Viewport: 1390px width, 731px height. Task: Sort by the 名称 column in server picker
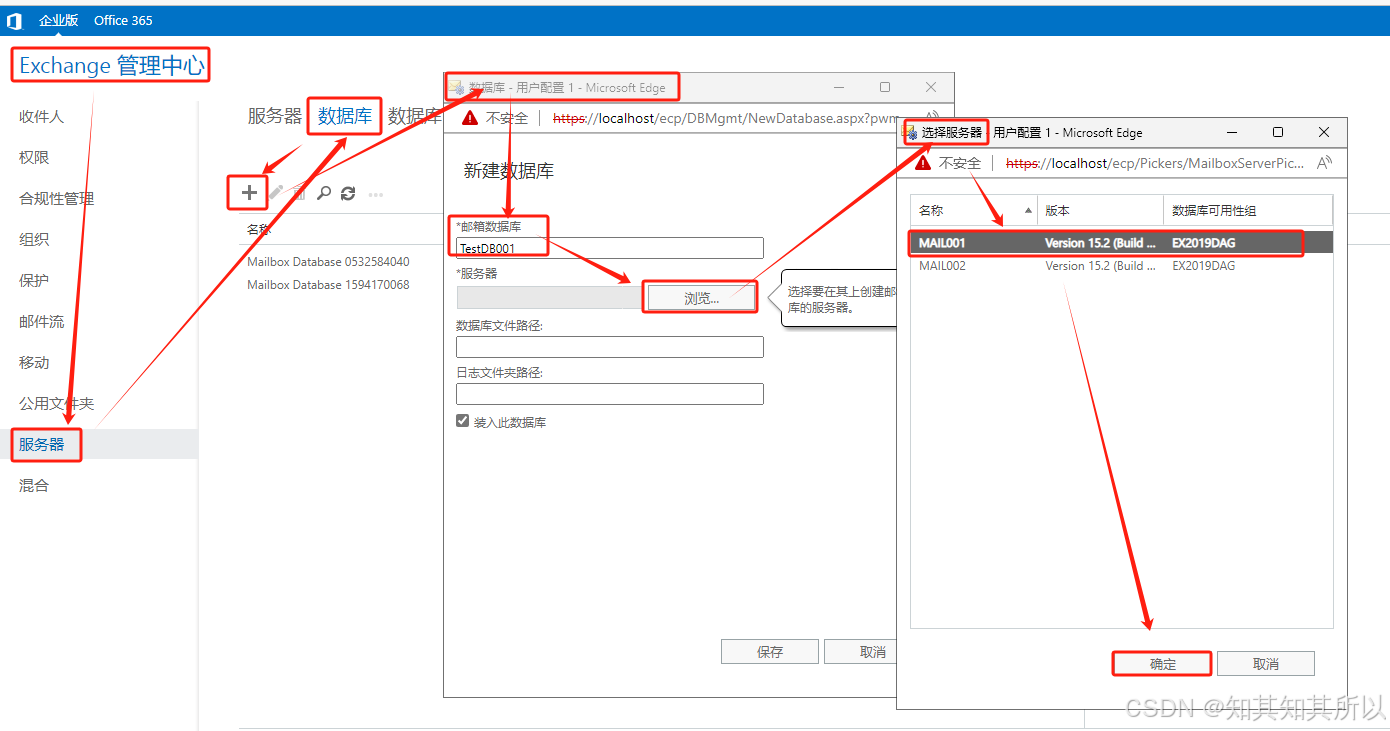click(973, 211)
